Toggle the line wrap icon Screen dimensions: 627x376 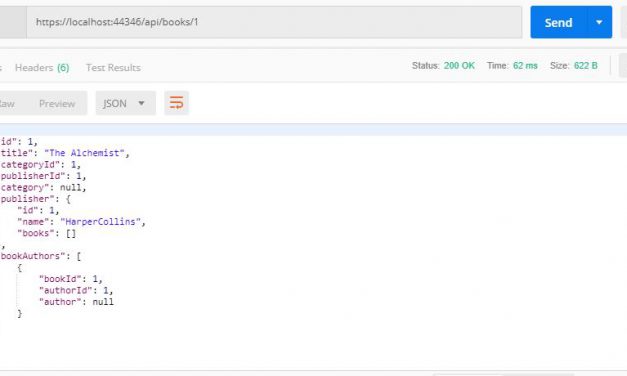click(176, 103)
